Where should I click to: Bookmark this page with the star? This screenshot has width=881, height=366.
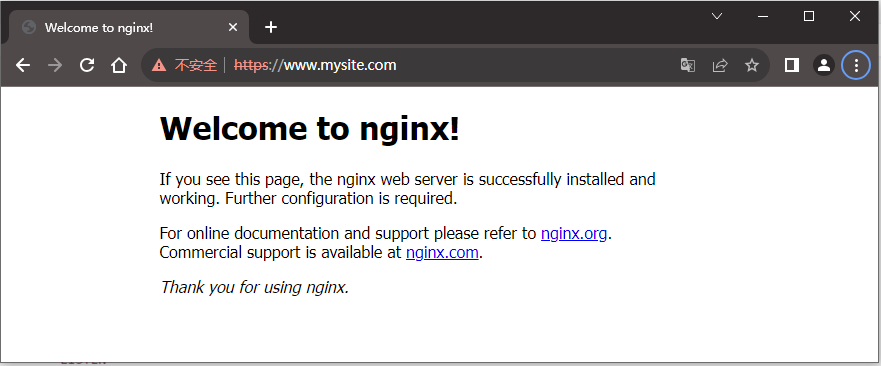(x=752, y=65)
